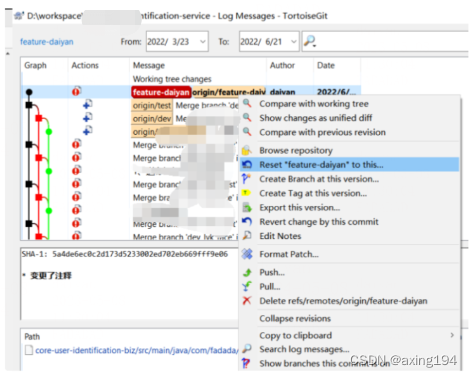The height and width of the screenshot is (377, 472).
Task: Click the Date column header
Action: coord(326,65)
